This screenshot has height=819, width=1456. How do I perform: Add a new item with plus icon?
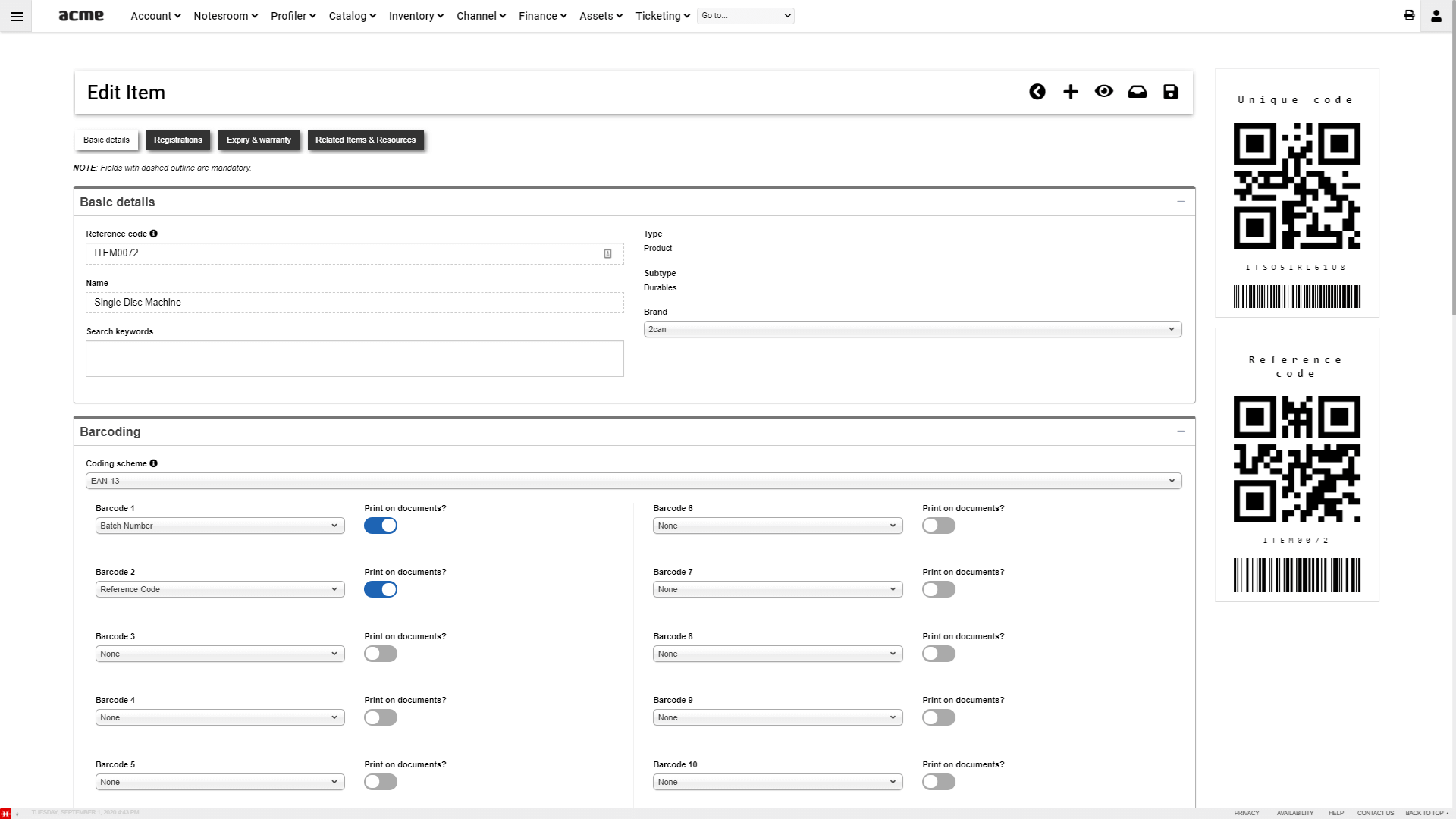click(1071, 92)
